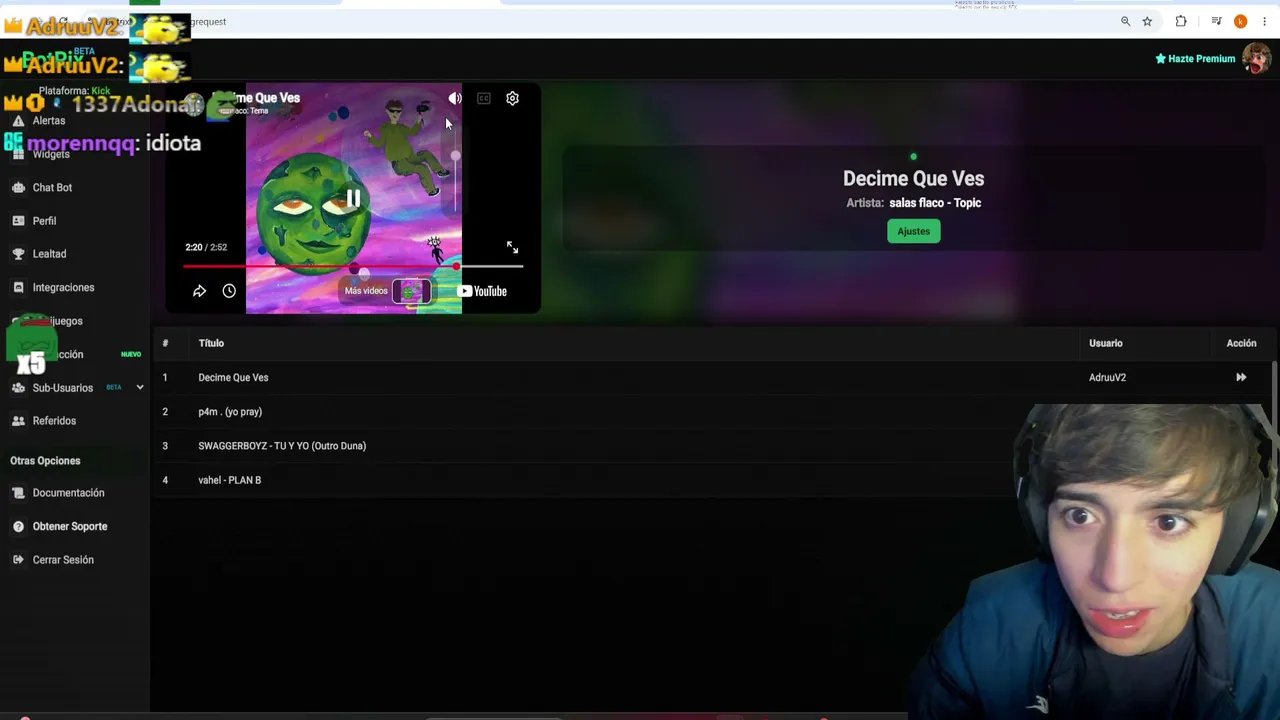Click the artist name "salas flaco - Topic"

point(935,203)
